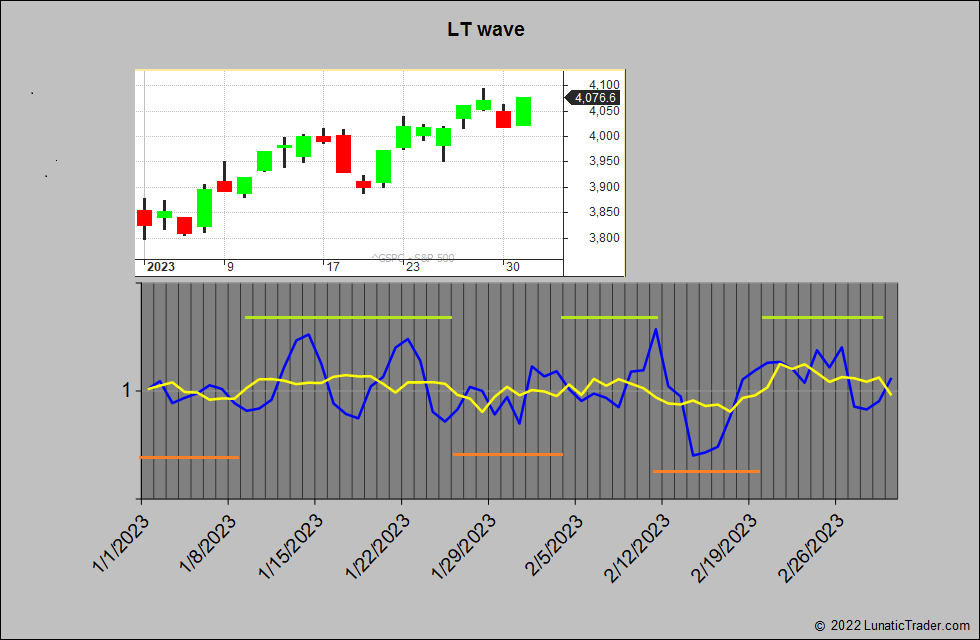Click the blue wave's lowest dip
Image resolution: width=980 pixels, height=640 pixels.
click(693, 455)
